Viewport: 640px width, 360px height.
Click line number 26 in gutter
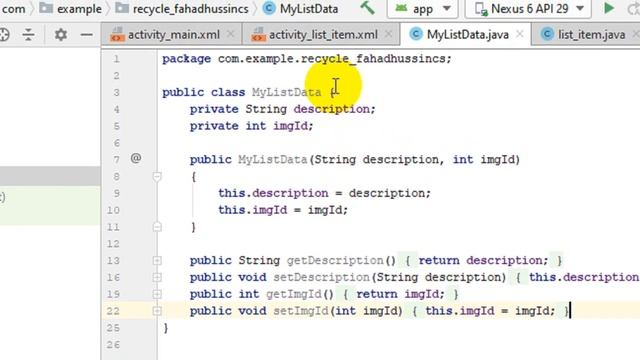coord(113,345)
